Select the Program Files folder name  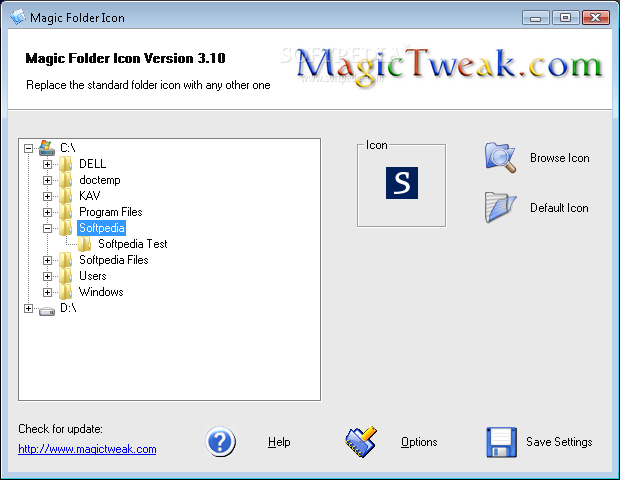tap(111, 212)
